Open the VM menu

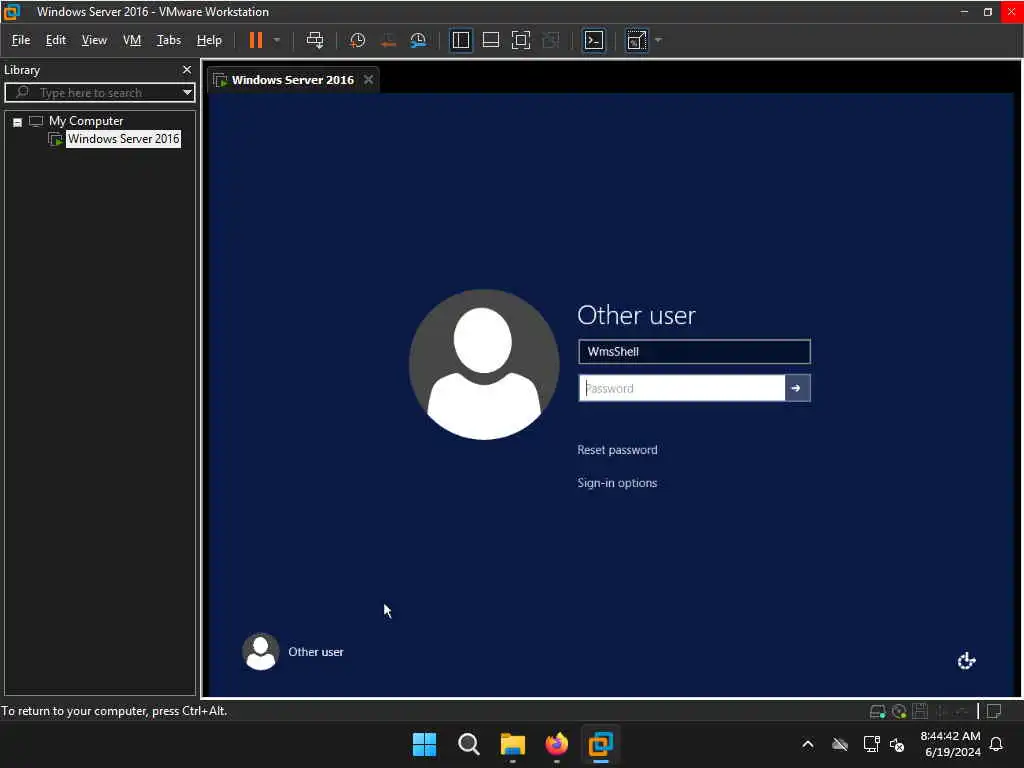coord(132,40)
